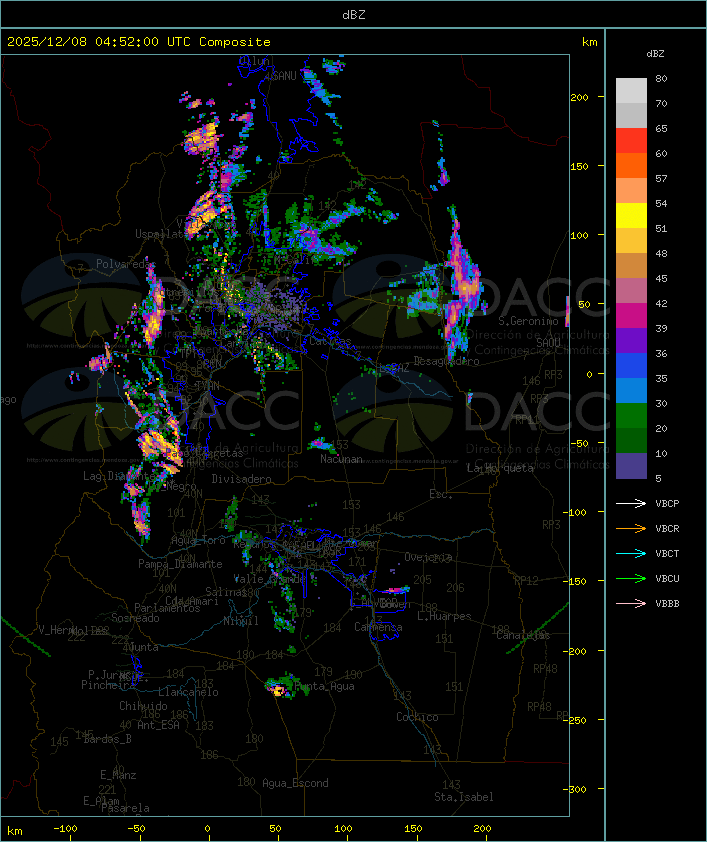Click the Ant_ESA place label
The width and height of the screenshot is (707, 842).
158,725
